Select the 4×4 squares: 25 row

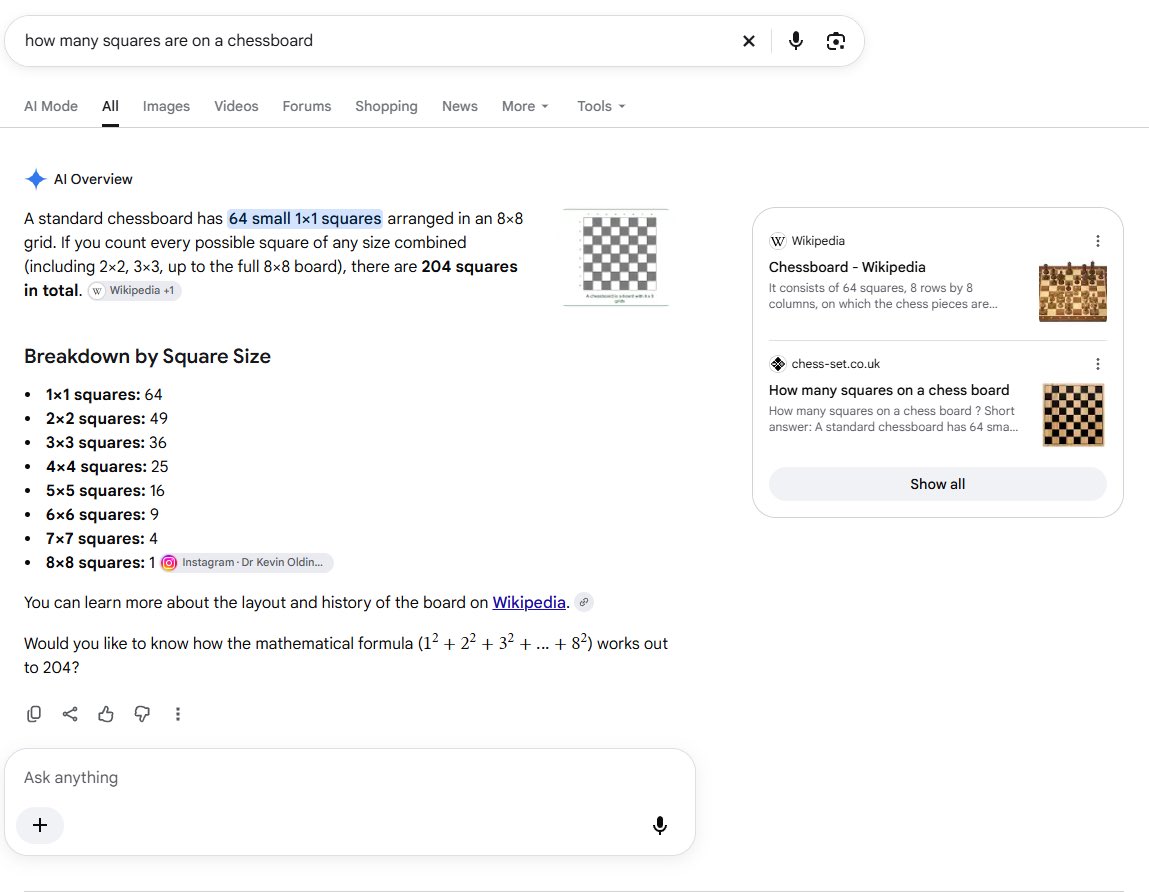[107, 467]
